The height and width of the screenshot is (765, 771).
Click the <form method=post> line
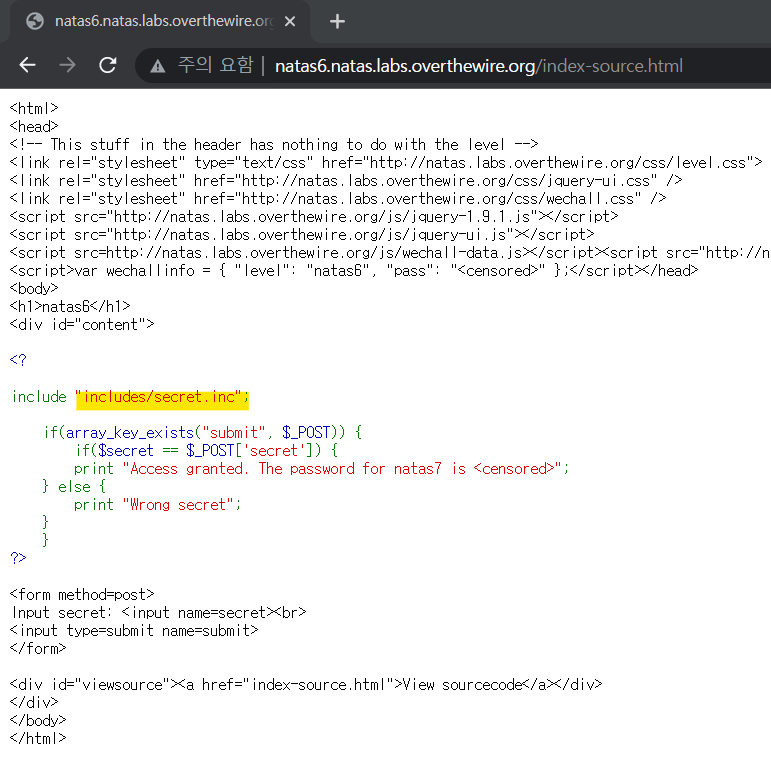[82, 595]
